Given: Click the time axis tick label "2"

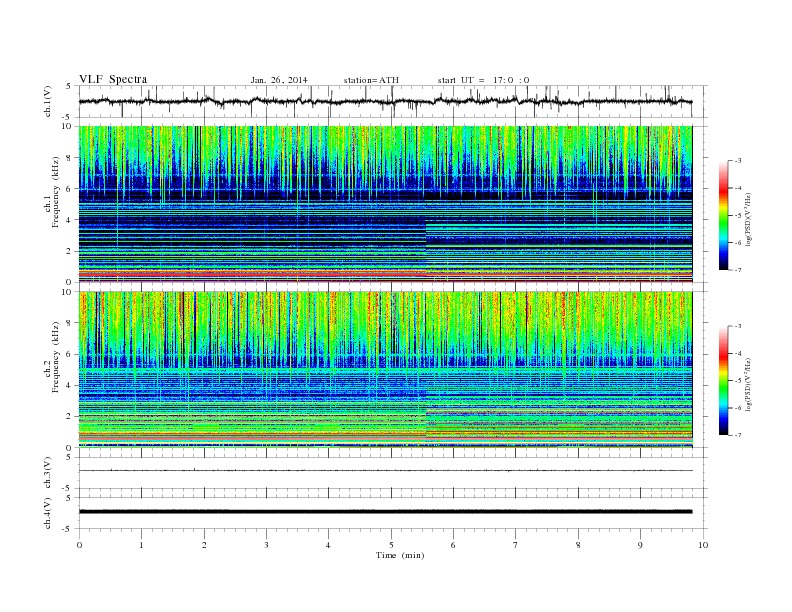Looking at the screenshot, I should (x=204, y=545).
